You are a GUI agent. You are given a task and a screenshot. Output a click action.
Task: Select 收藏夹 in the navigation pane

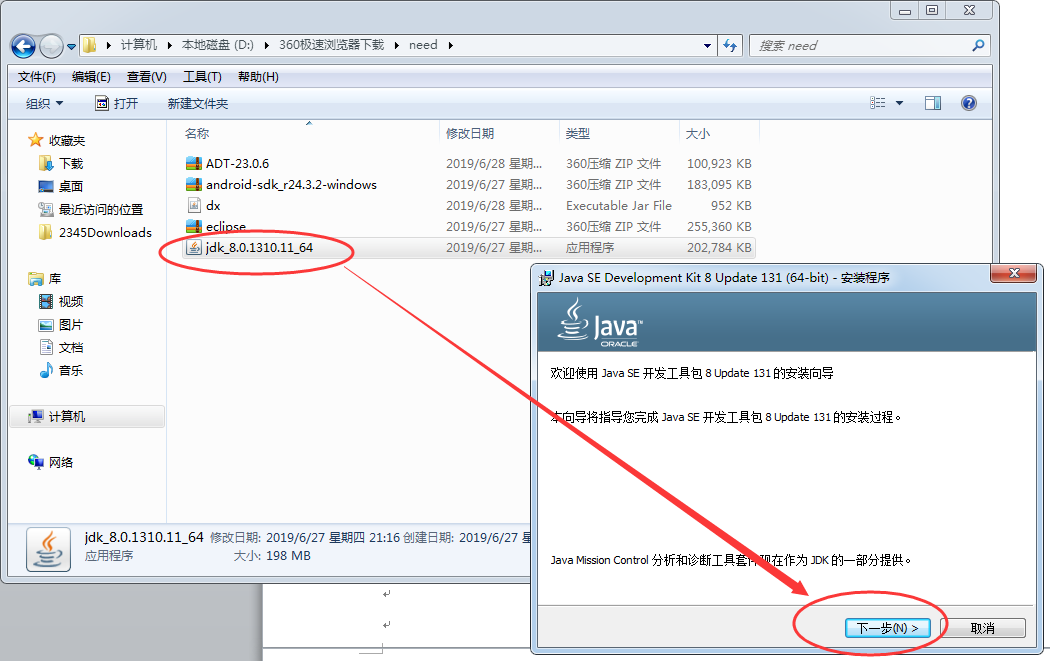[x=67, y=141]
